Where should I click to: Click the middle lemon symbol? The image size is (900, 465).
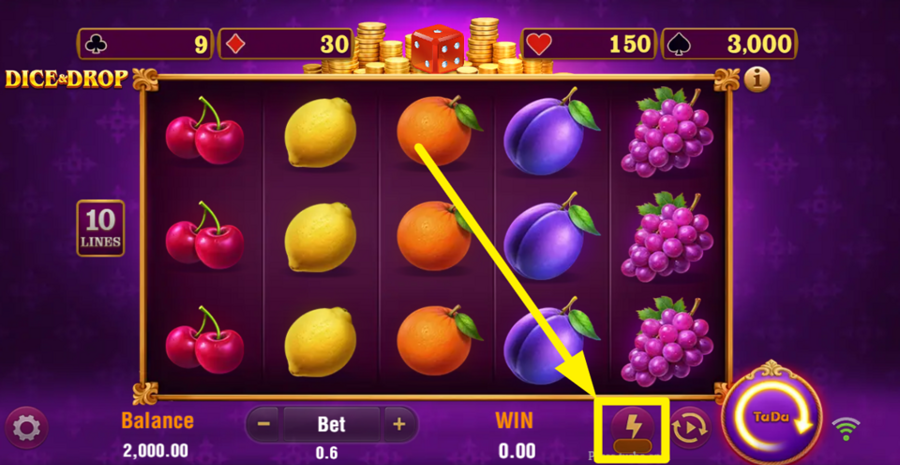[x=320, y=237]
